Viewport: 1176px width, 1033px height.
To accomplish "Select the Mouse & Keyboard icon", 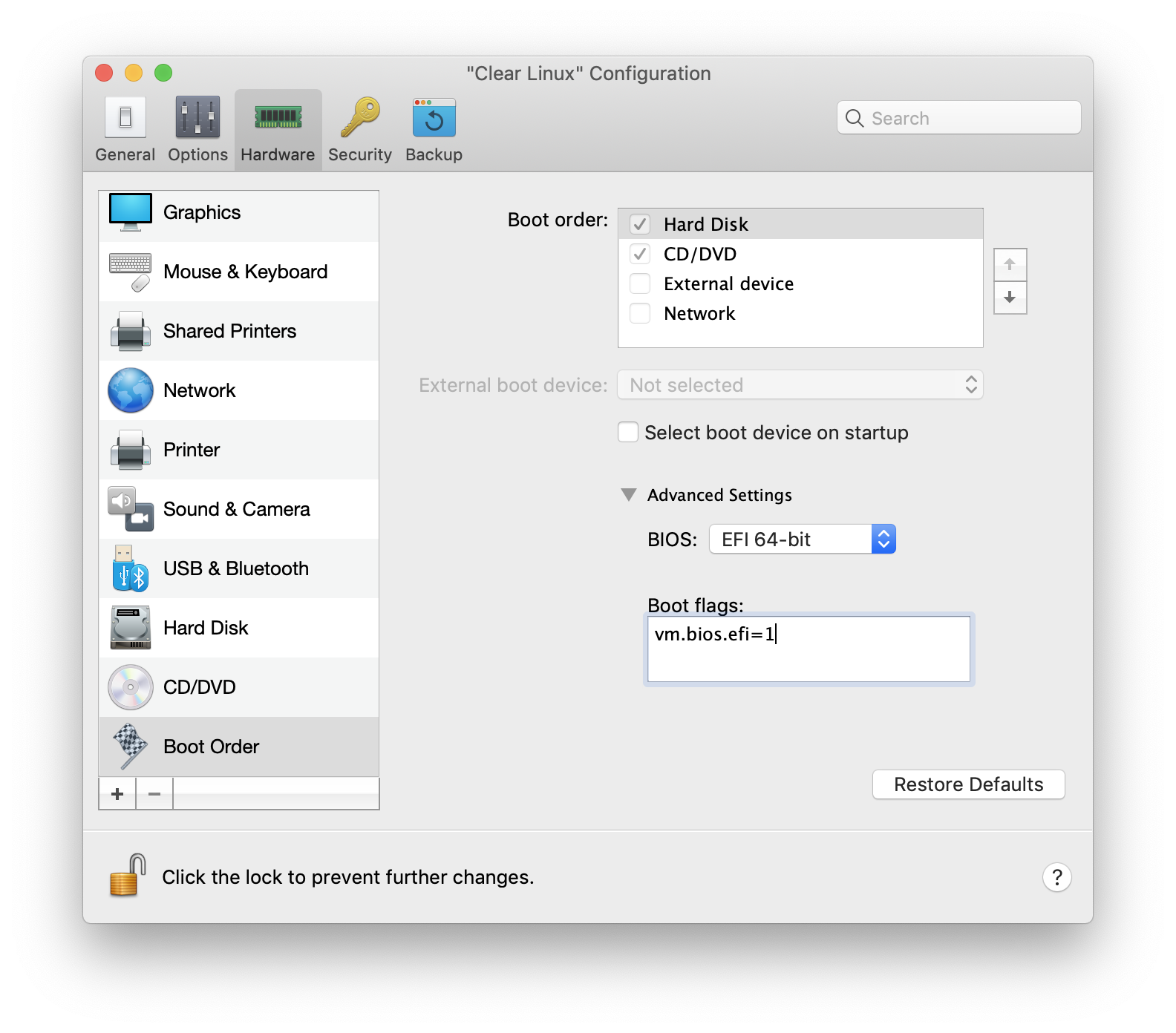I will pyautogui.click(x=131, y=272).
